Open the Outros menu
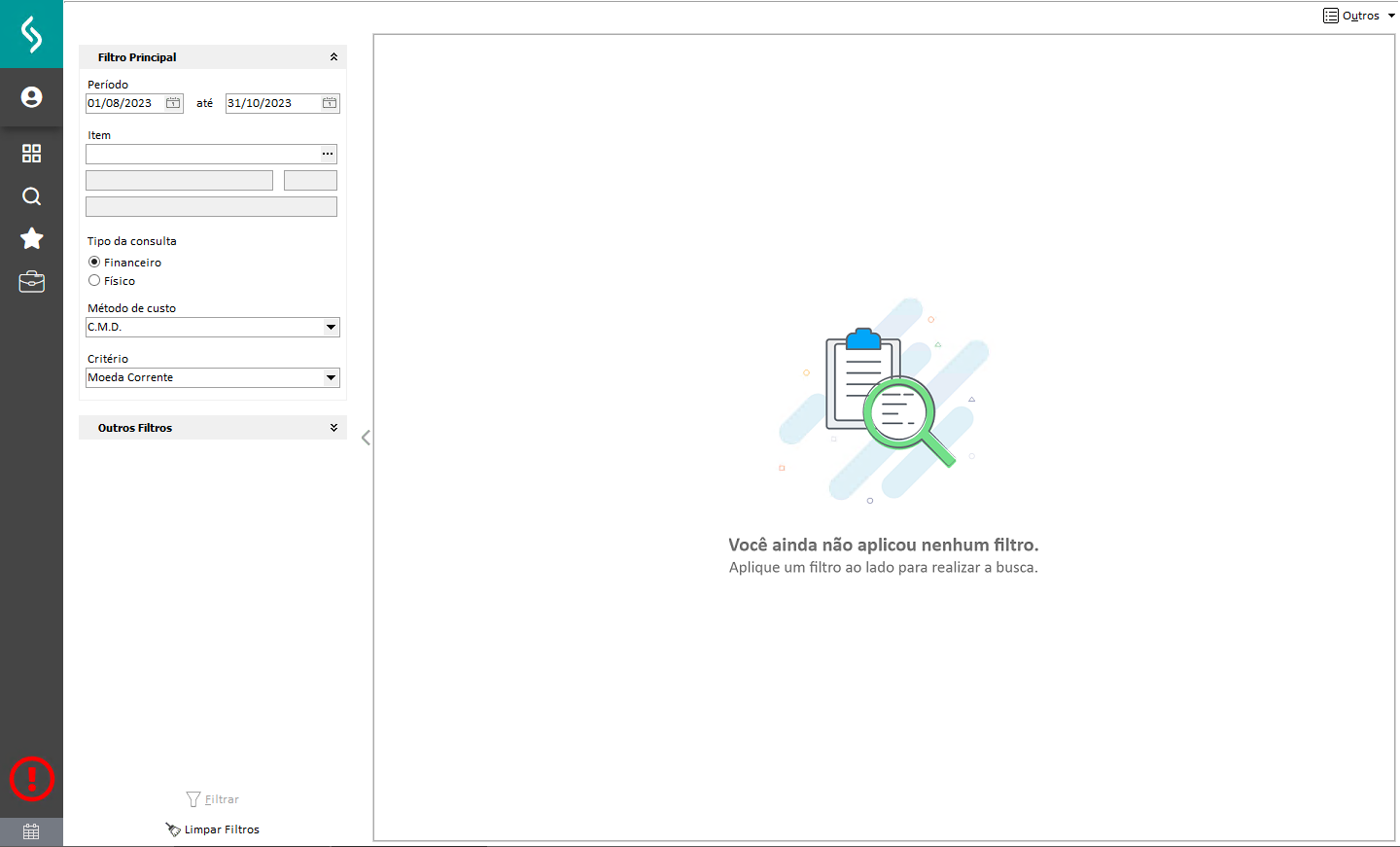 tap(1359, 16)
